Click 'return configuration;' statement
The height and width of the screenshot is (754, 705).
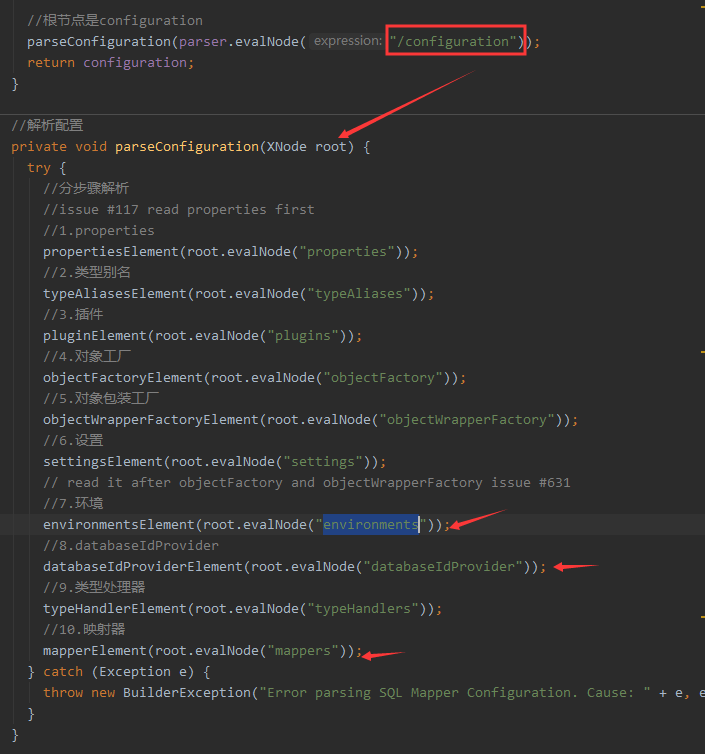[111, 63]
